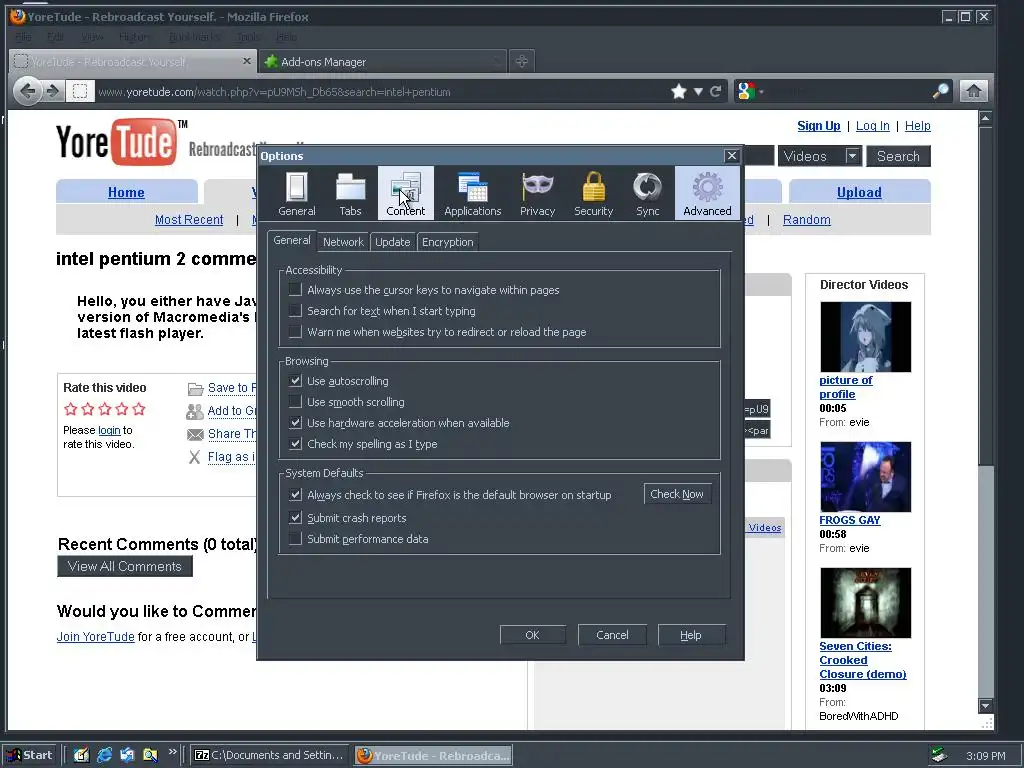This screenshot has height=768, width=1024.
Task: Open the YoreTude Upload tab
Action: (x=859, y=192)
